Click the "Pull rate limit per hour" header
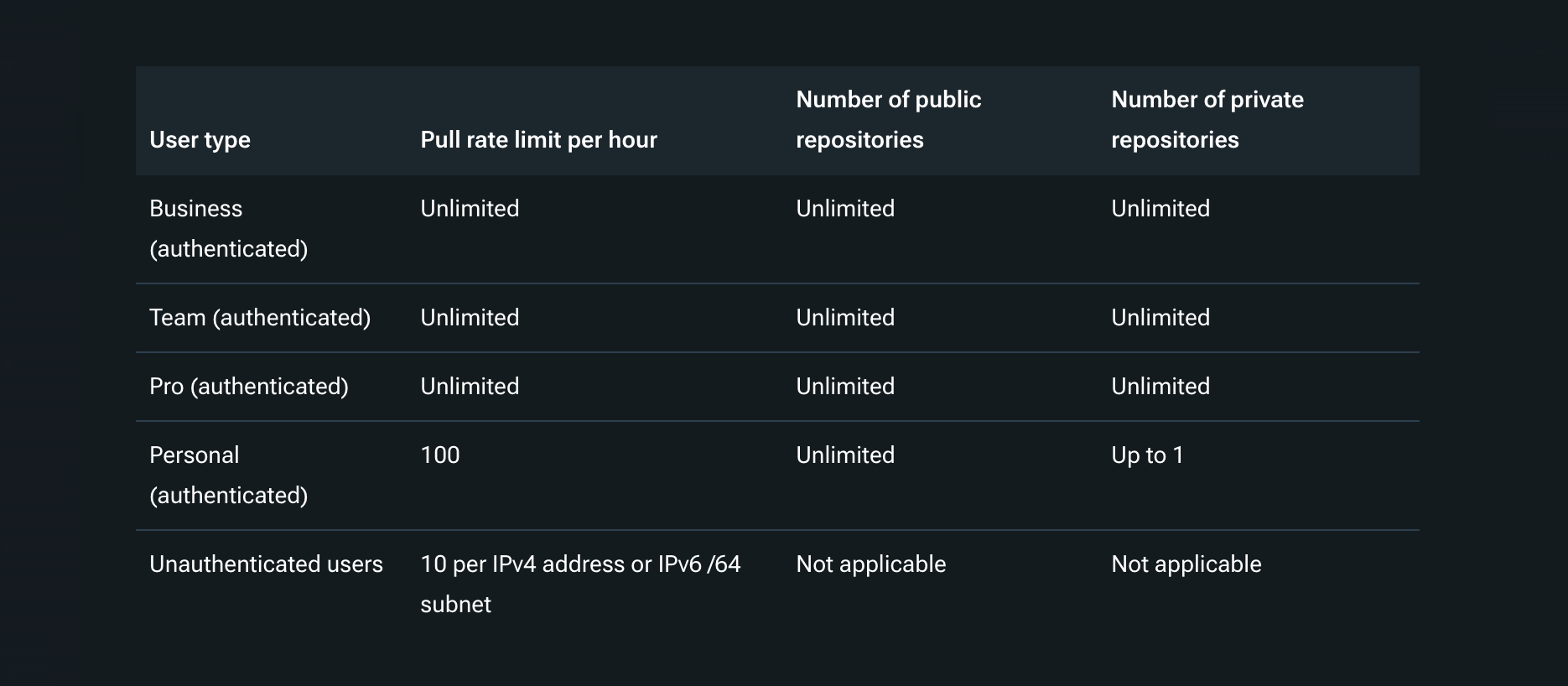Screen dimensions: 1568x686 [538, 140]
